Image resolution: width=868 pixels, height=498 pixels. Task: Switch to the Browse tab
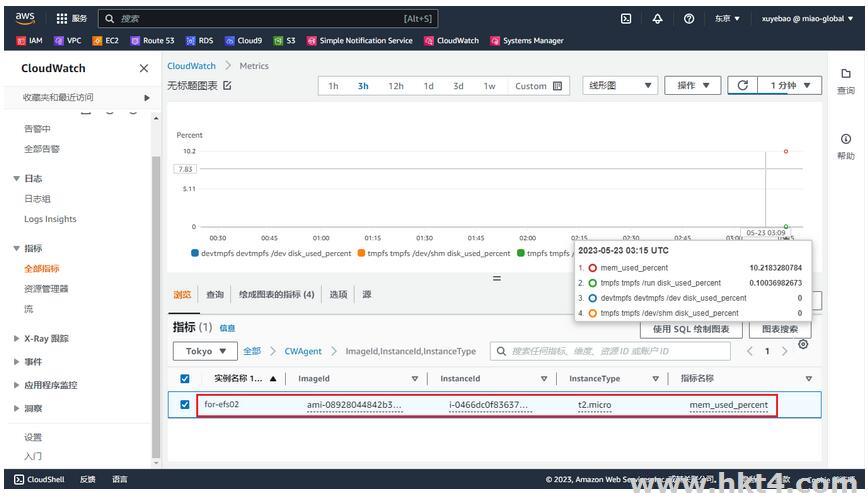point(182,294)
